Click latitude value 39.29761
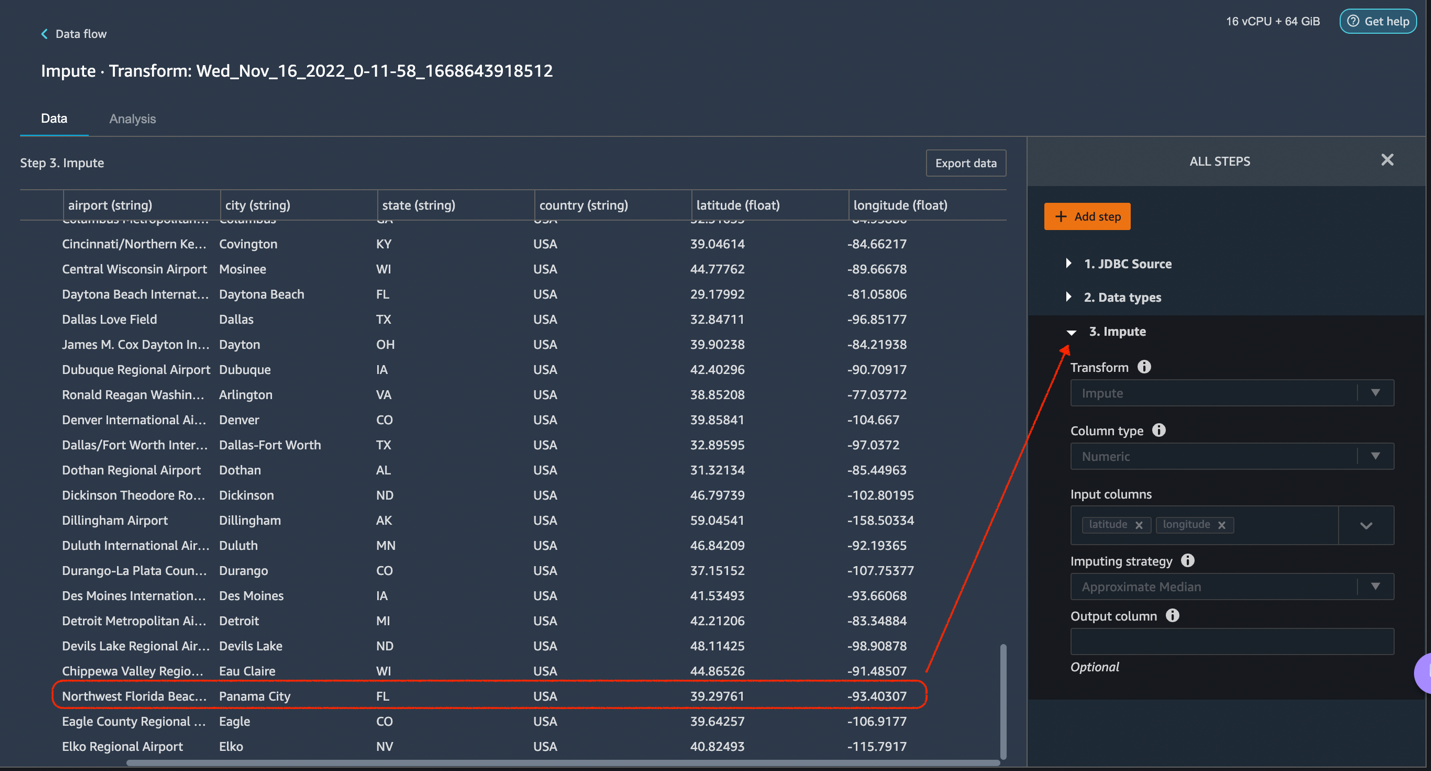The width and height of the screenshot is (1431, 771). coord(717,696)
